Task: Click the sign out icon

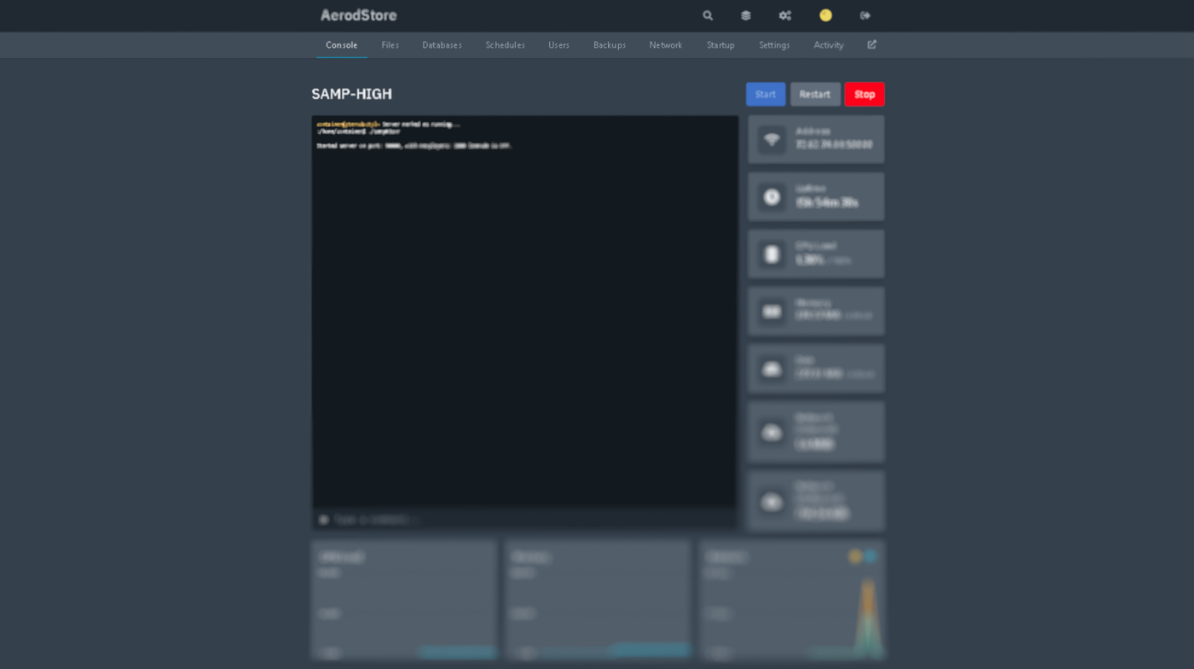Action: (865, 16)
